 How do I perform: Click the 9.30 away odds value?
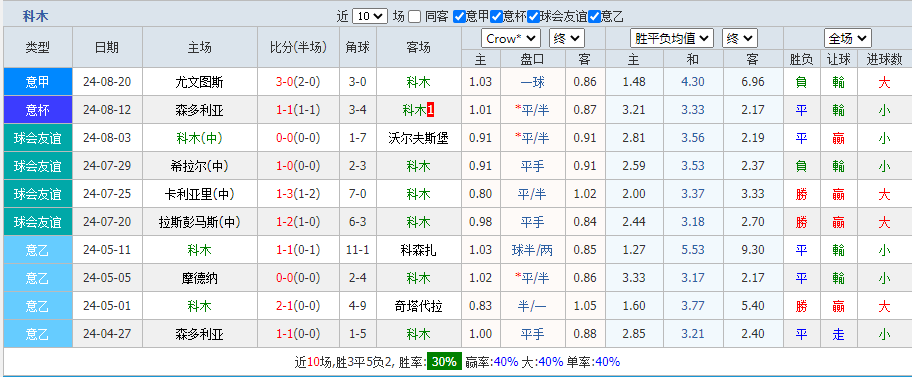(x=753, y=250)
